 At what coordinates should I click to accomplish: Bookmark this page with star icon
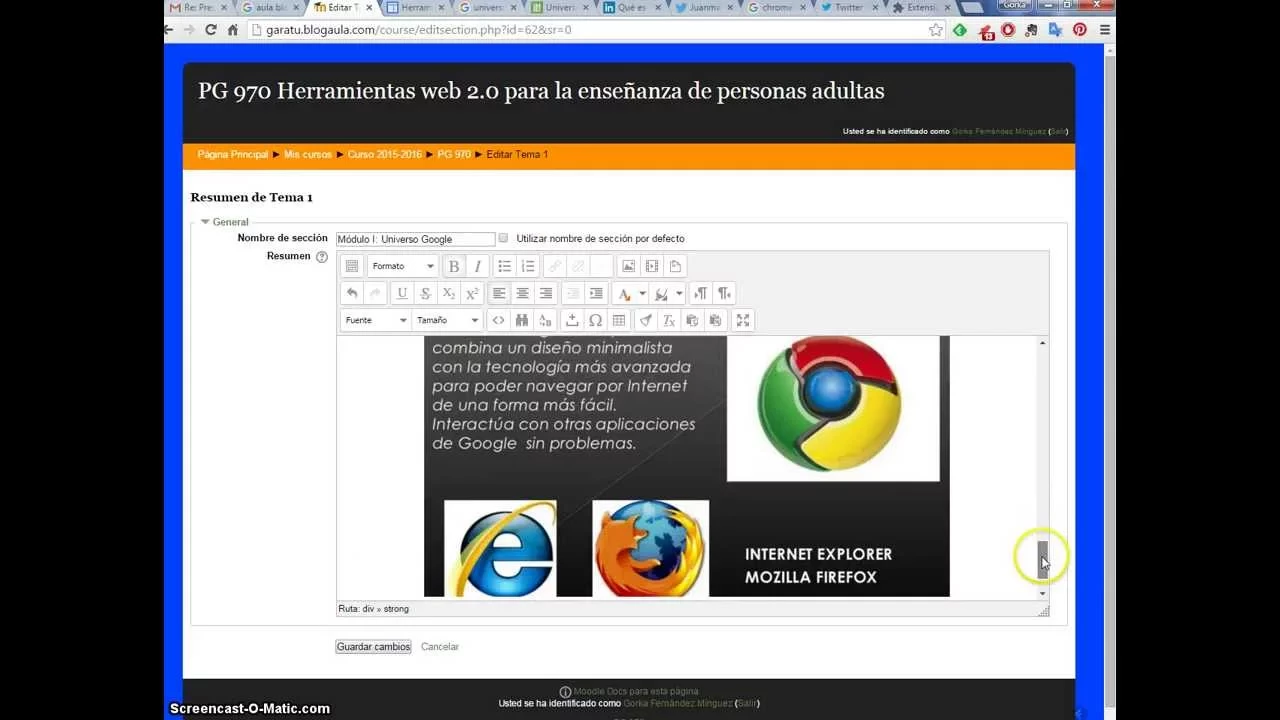936,30
